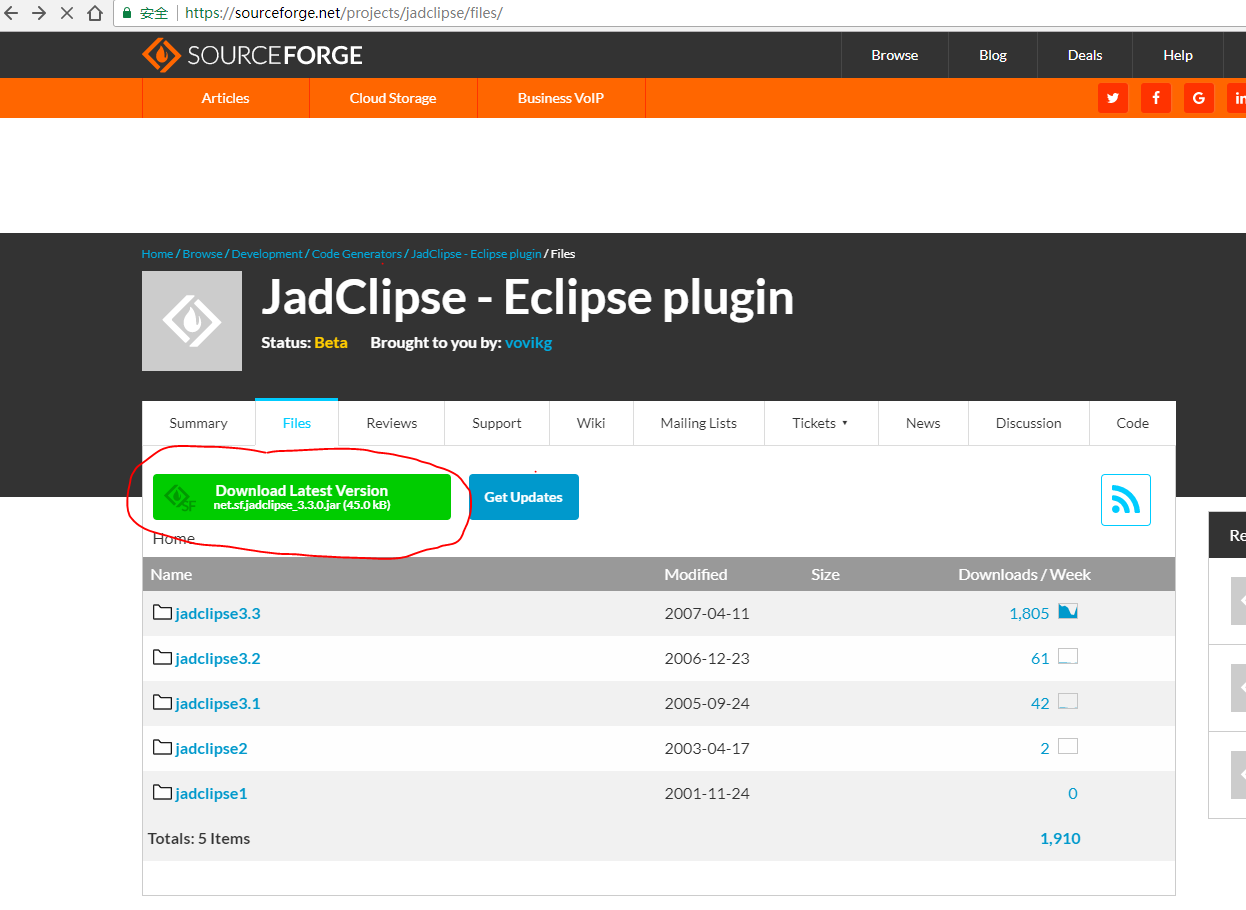Screen dimensions: 1246x910
Task: Click the folder icon beside jadclipse2
Action: click(162, 747)
